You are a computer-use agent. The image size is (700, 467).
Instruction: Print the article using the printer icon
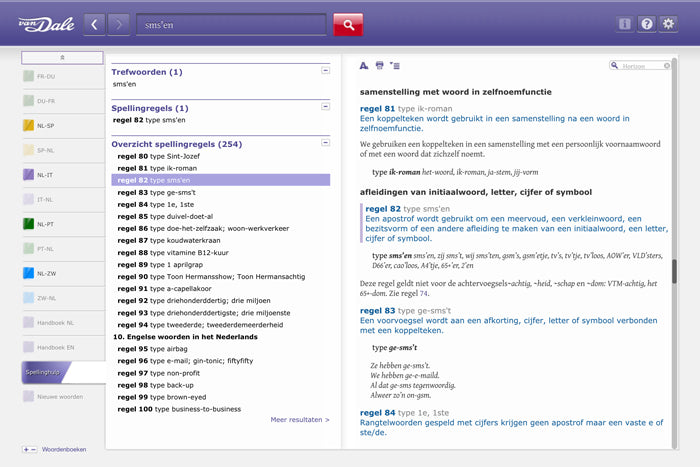(x=379, y=65)
